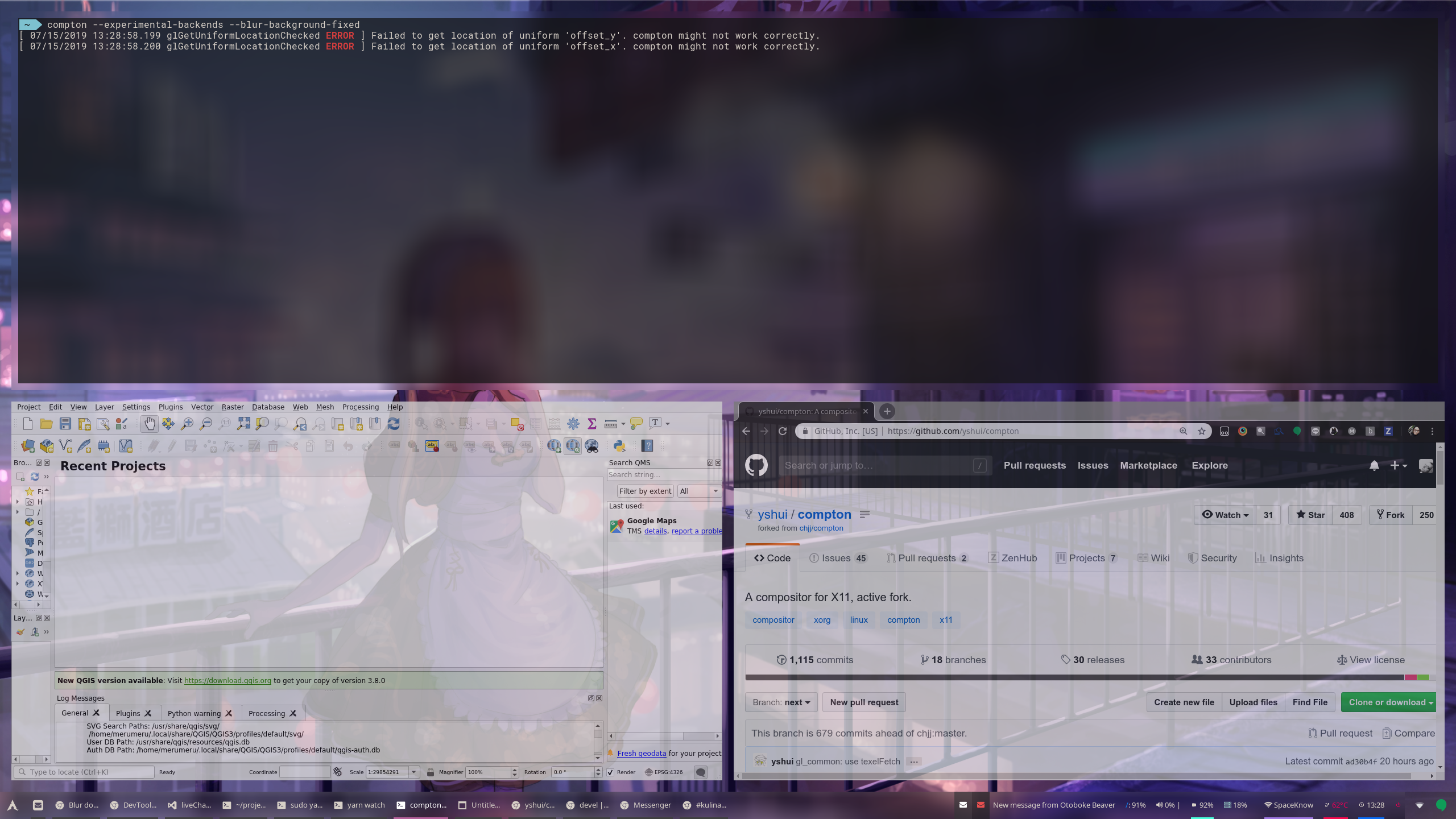
Task: Open the Branch: next dropdown
Action: tap(781, 702)
